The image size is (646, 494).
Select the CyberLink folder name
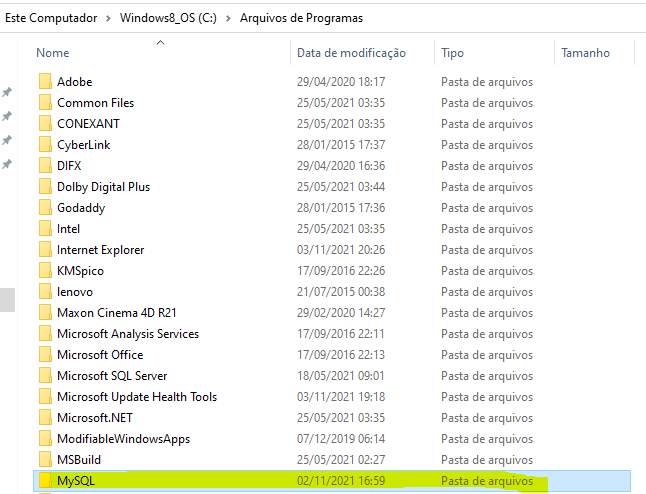(84, 145)
